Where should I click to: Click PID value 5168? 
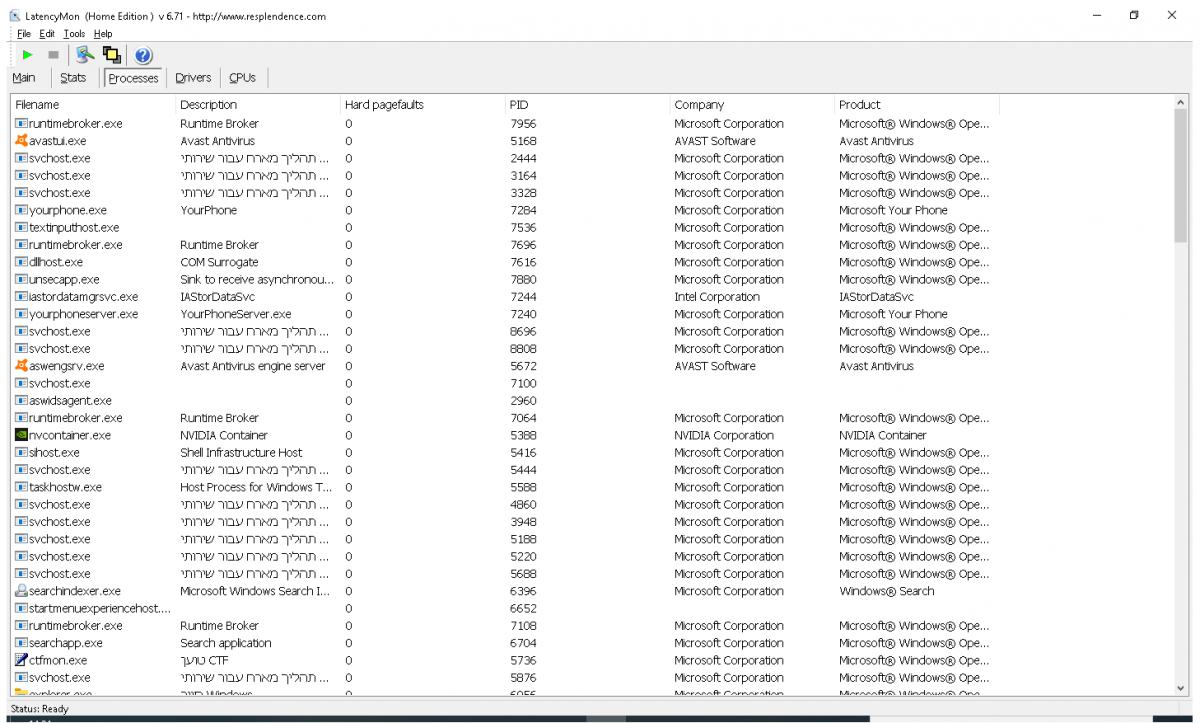point(523,141)
